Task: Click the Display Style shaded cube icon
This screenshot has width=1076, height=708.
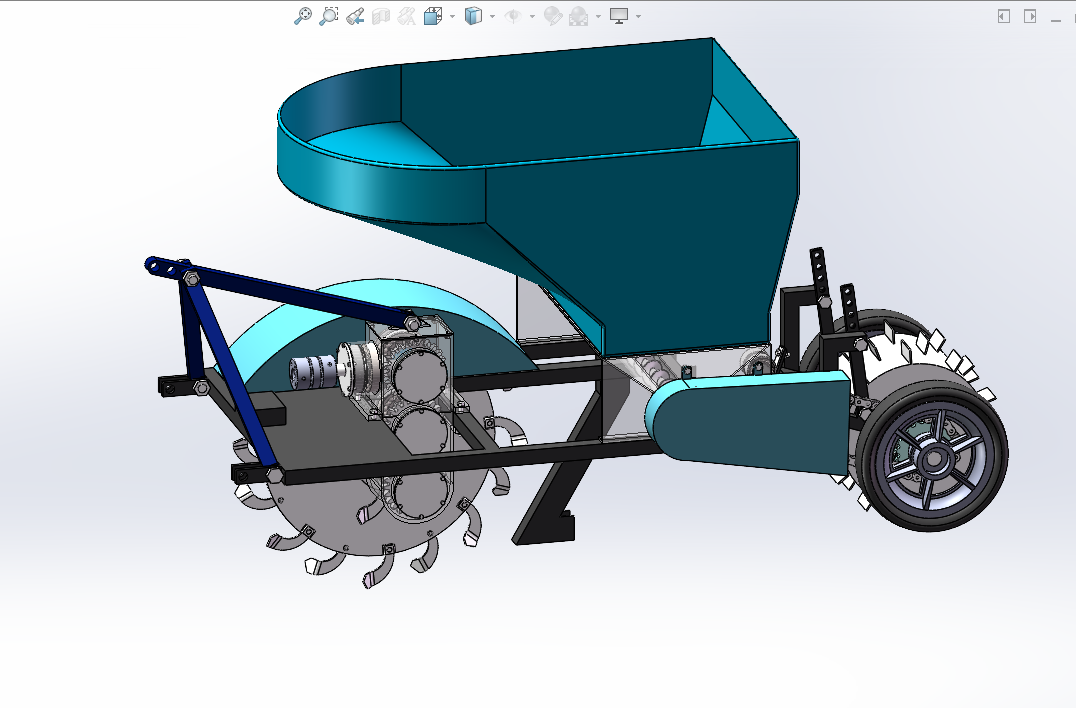Action: coord(473,16)
